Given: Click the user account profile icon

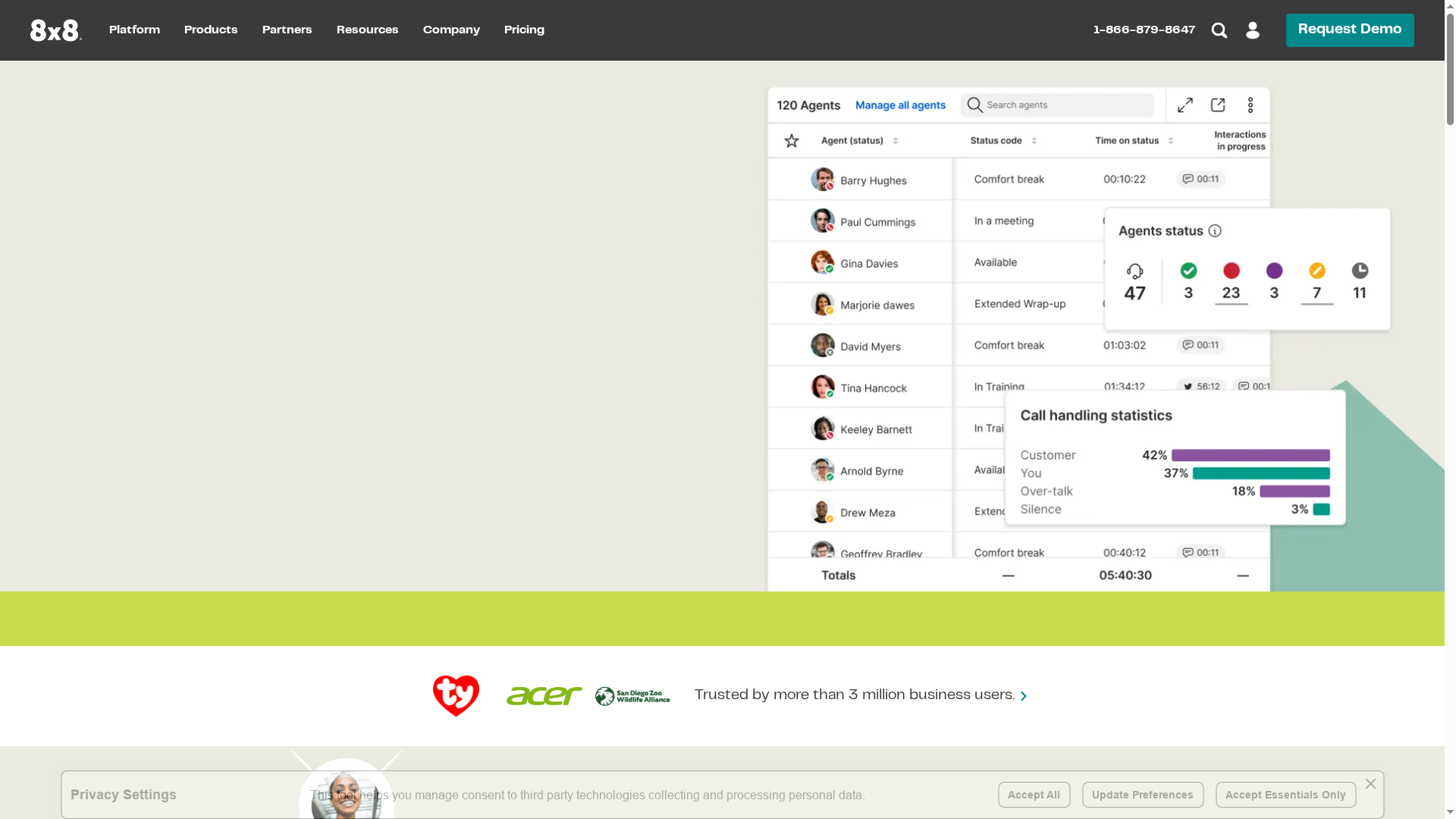Looking at the screenshot, I should [1253, 30].
